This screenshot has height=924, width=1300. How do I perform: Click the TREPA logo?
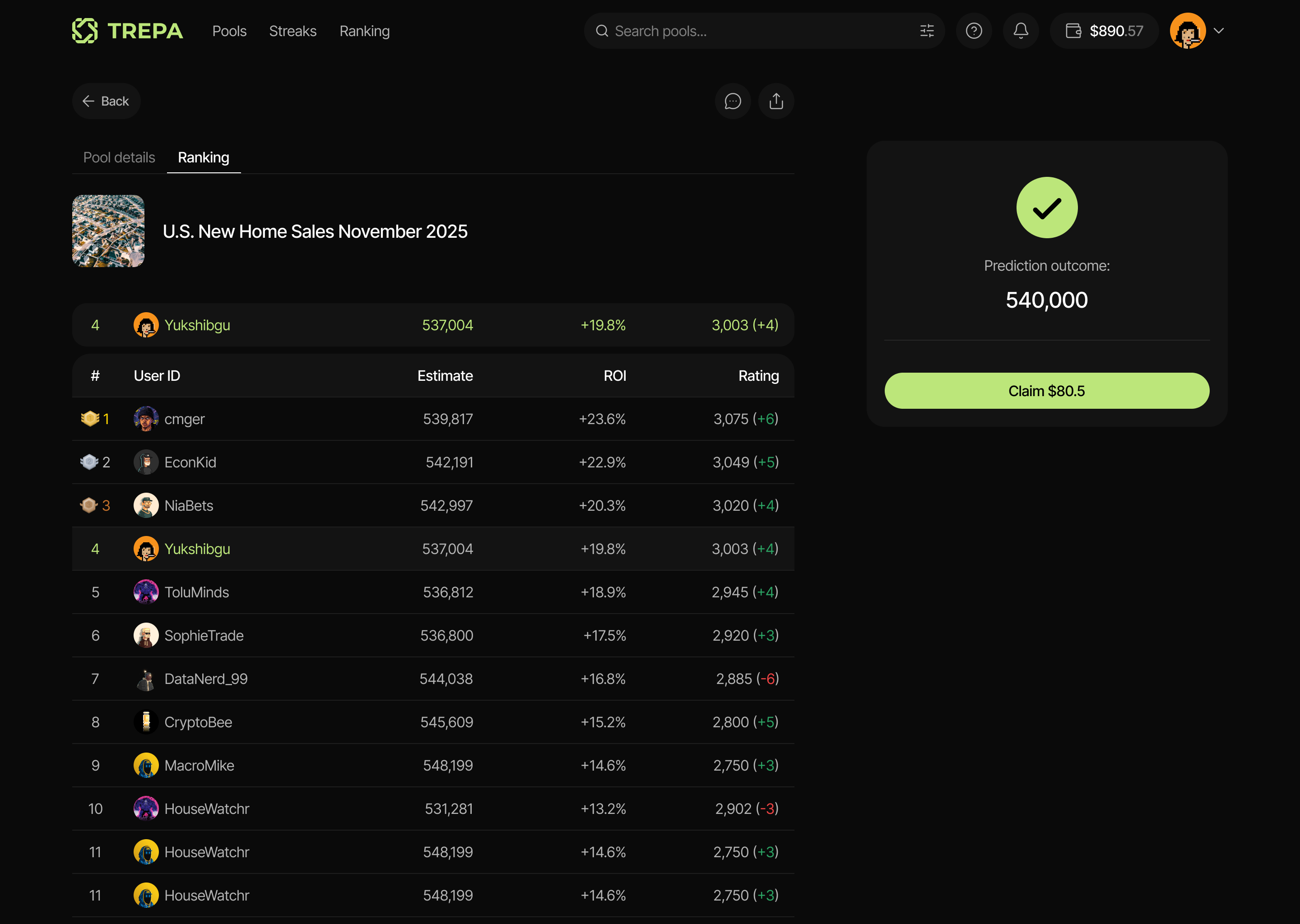coord(127,31)
